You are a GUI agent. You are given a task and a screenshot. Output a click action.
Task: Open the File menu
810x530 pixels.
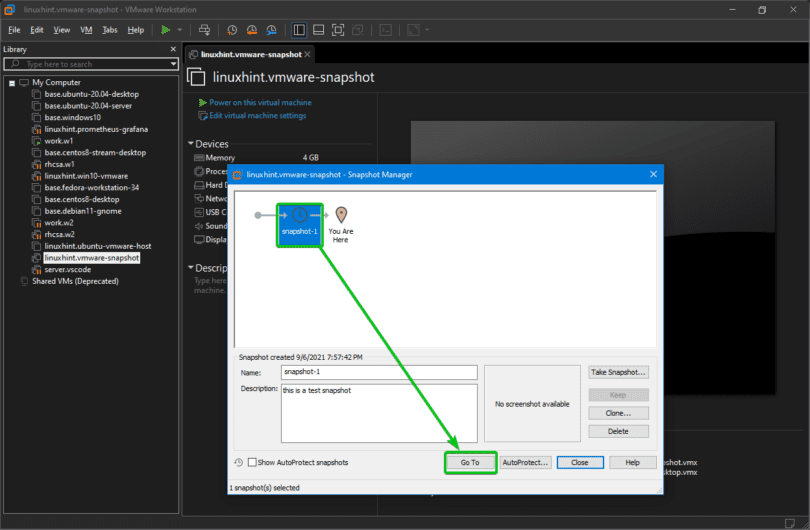[x=14, y=30]
